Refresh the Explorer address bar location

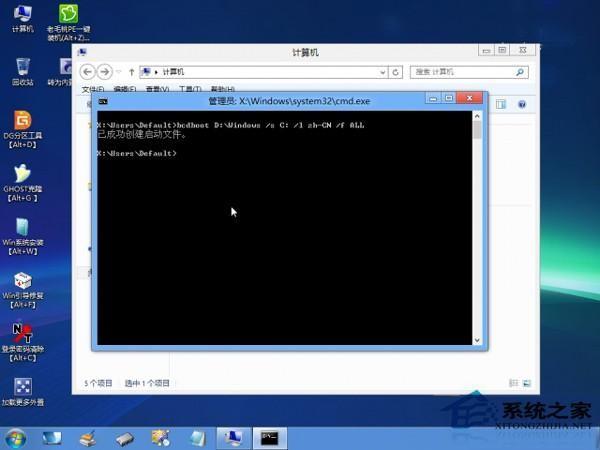(397, 72)
